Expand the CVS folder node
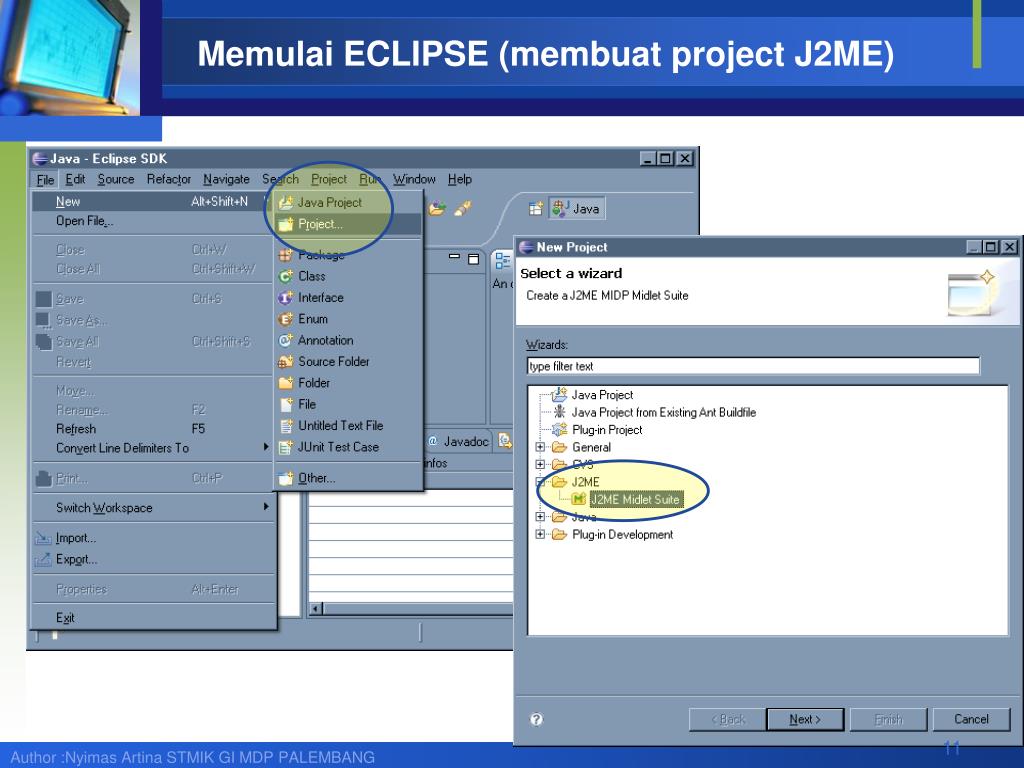This screenshot has height=768, width=1024. (540, 464)
